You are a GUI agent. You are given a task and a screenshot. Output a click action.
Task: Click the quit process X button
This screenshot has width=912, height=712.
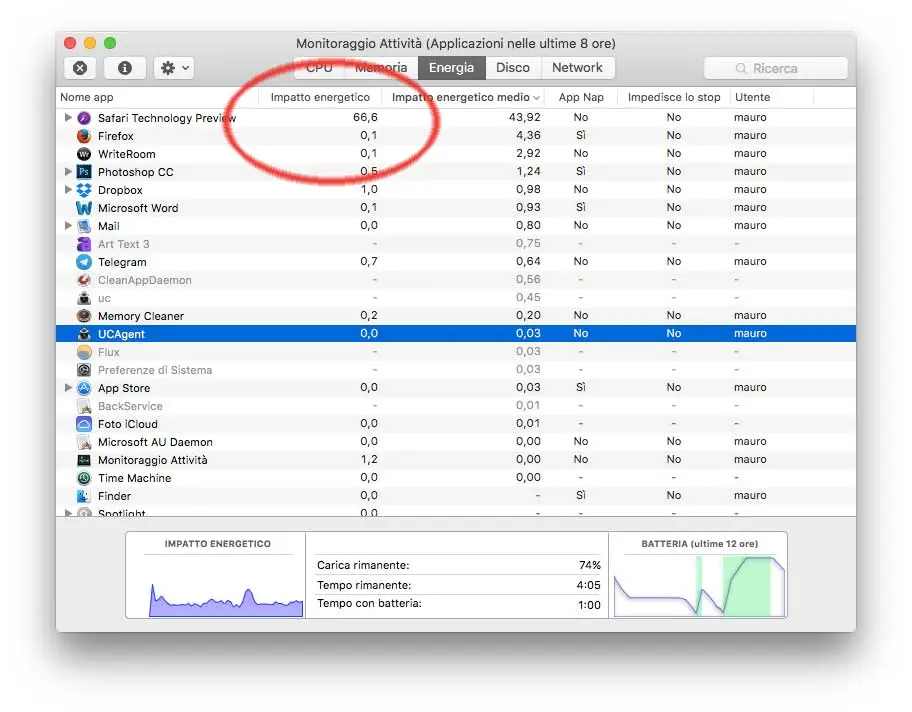point(80,67)
